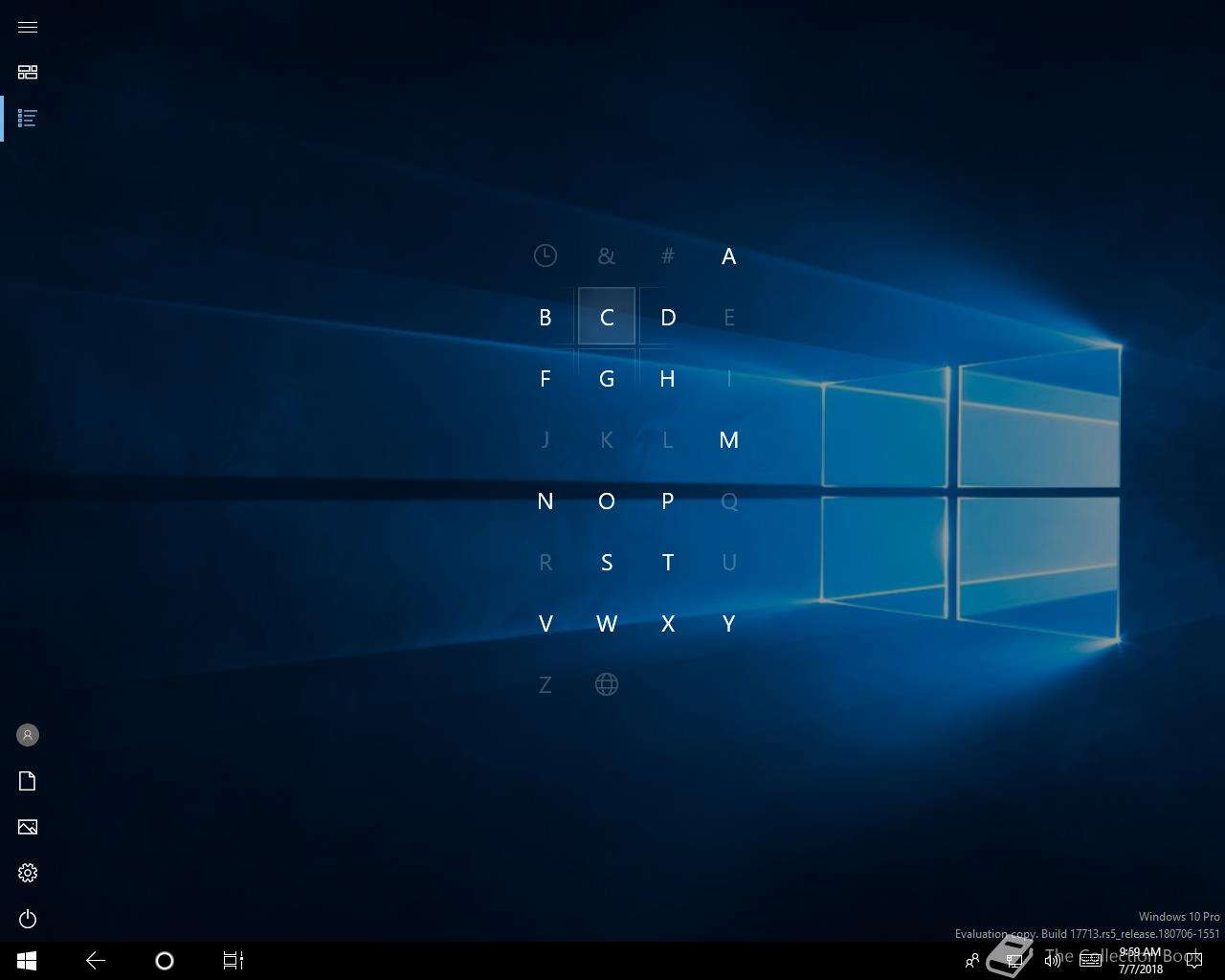Jump to apps under letter A
The width and height of the screenshot is (1225, 980).
729,256
